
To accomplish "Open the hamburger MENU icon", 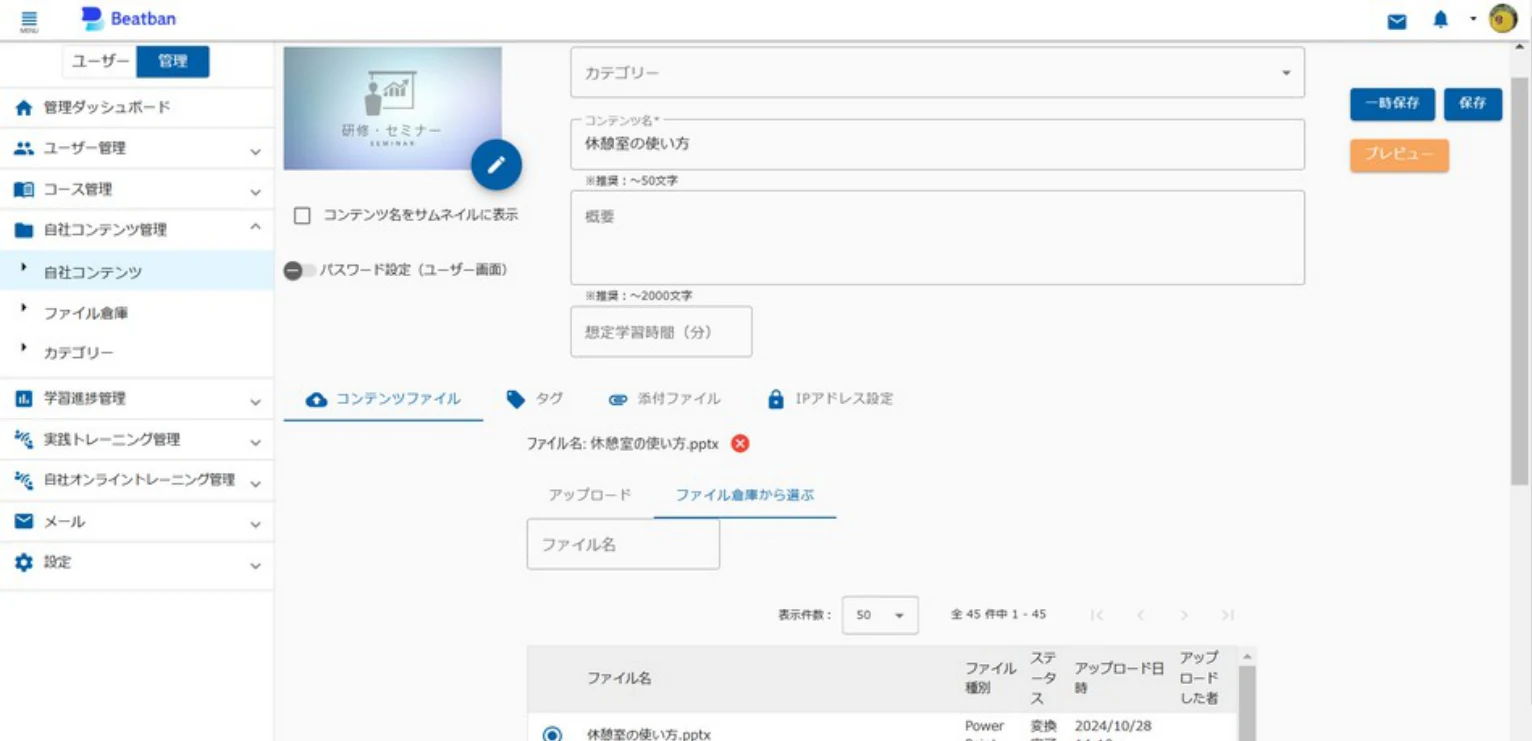I will 29,20.
